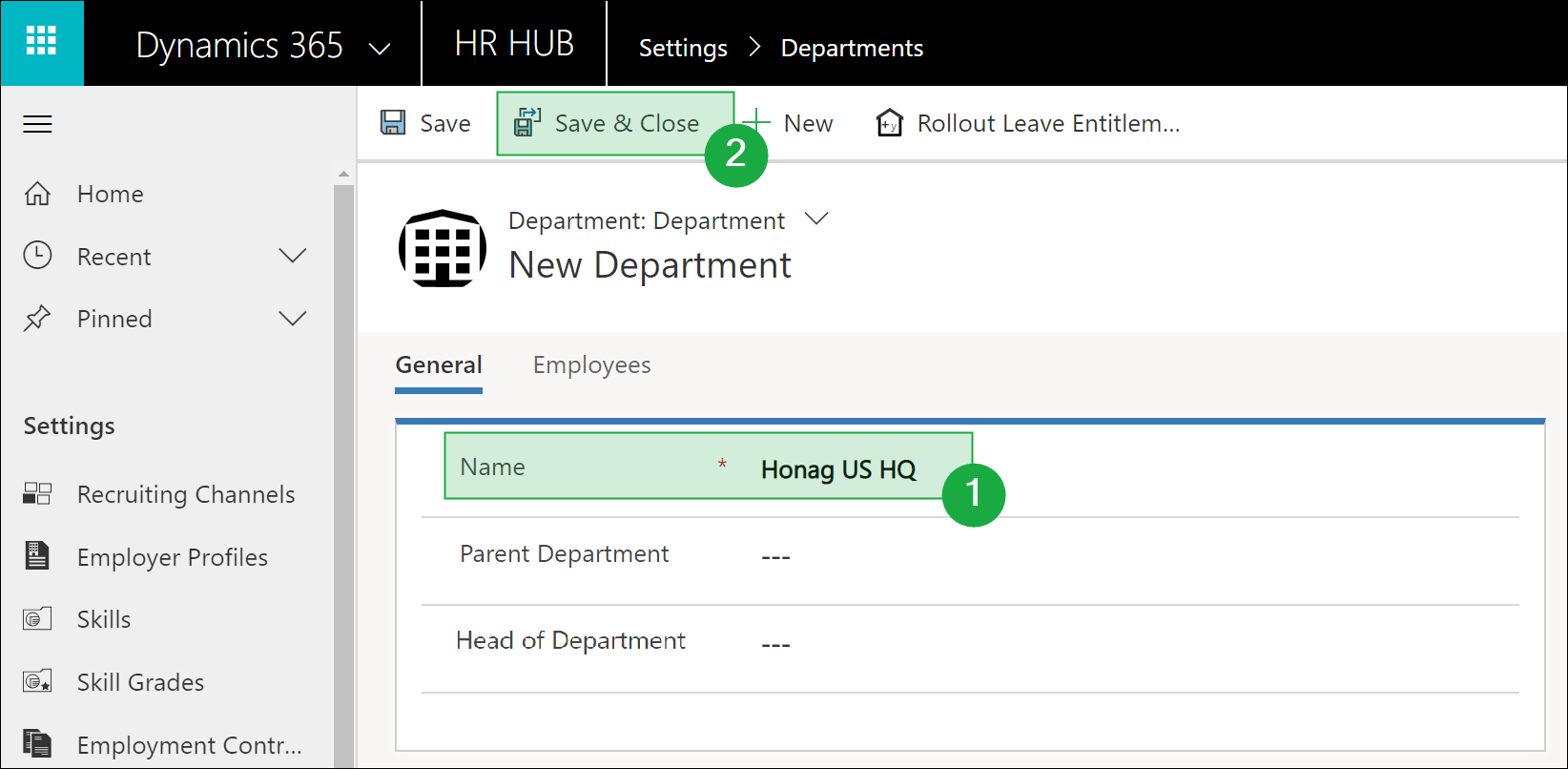1568x769 pixels.
Task: Open the Department form selector chevron
Action: pyautogui.click(x=816, y=219)
